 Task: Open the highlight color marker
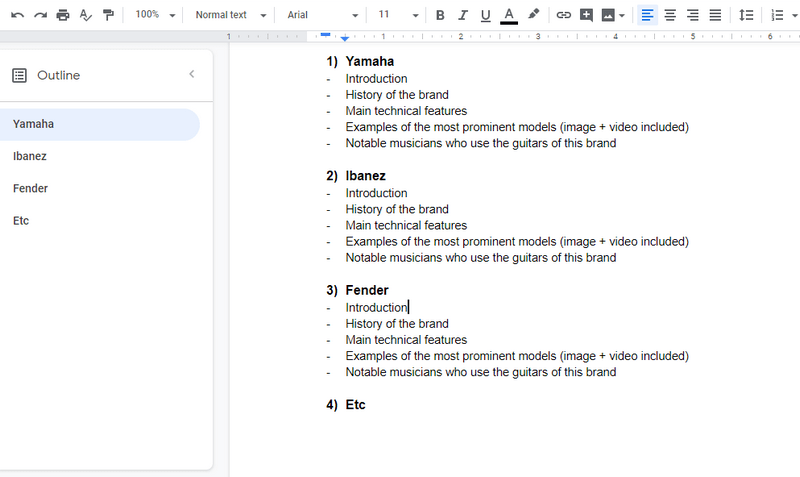tap(533, 15)
